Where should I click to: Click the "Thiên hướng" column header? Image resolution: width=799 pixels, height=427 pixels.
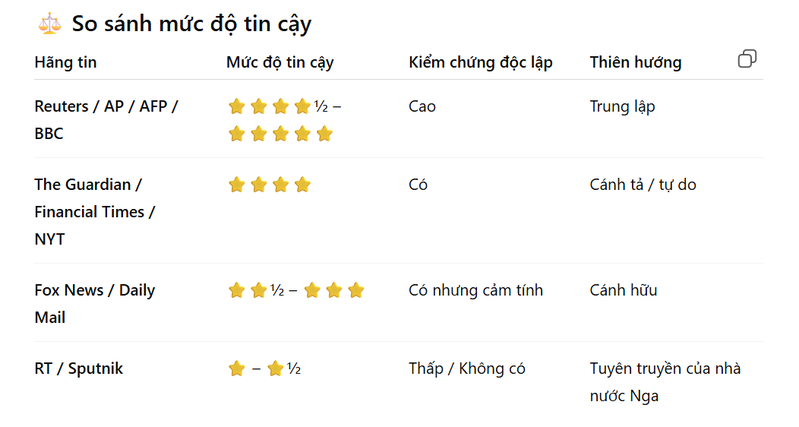coord(635,62)
